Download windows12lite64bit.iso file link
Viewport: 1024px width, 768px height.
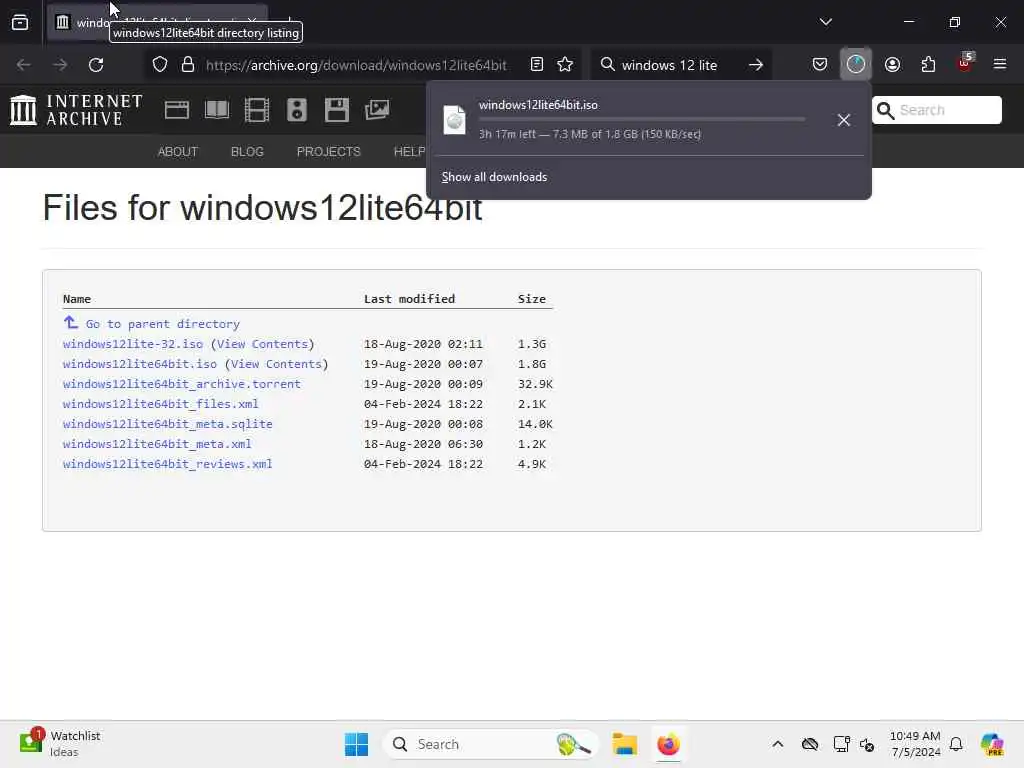(x=140, y=364)
